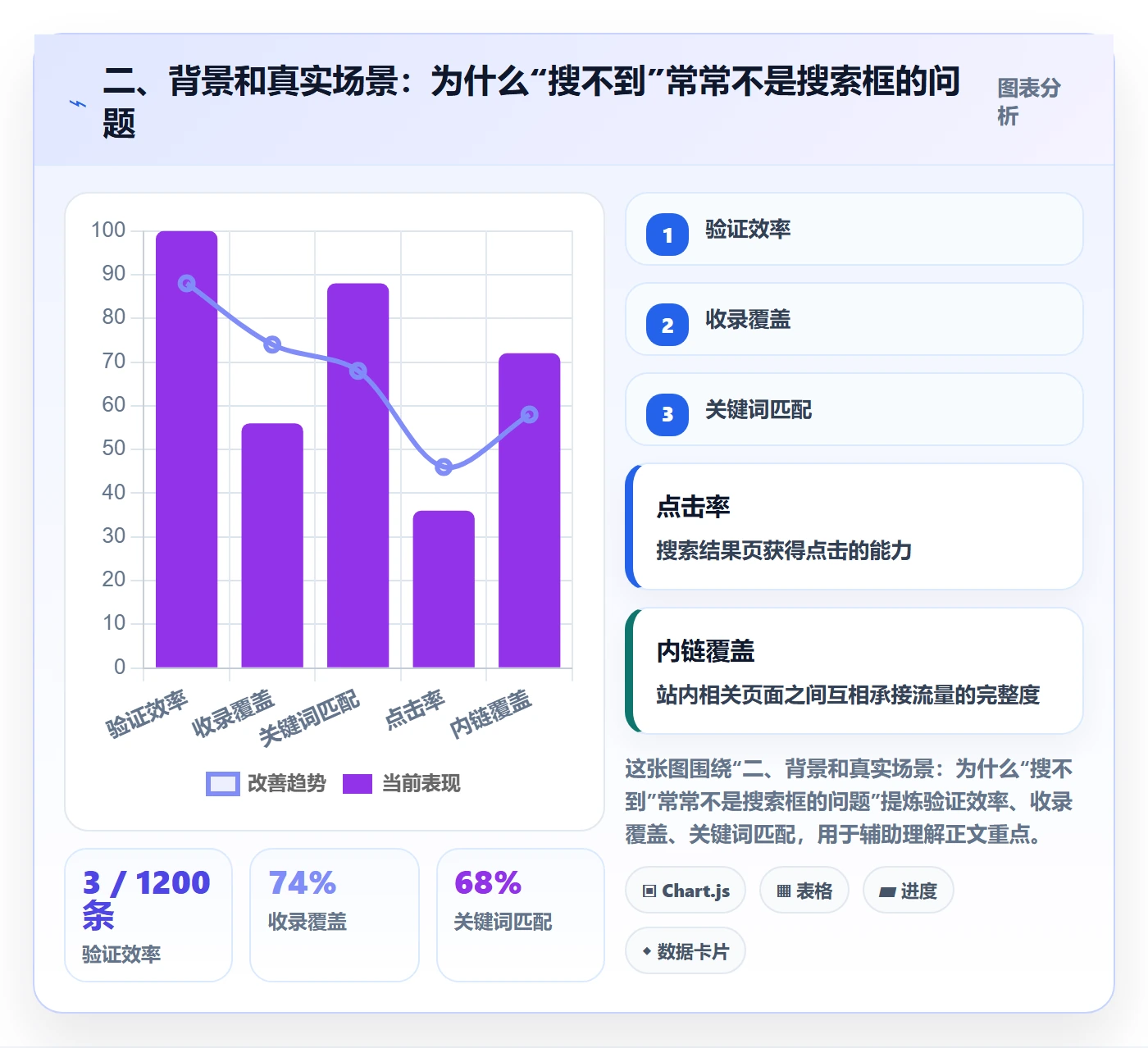Click the purple bar for 点击率

point(444,589)
